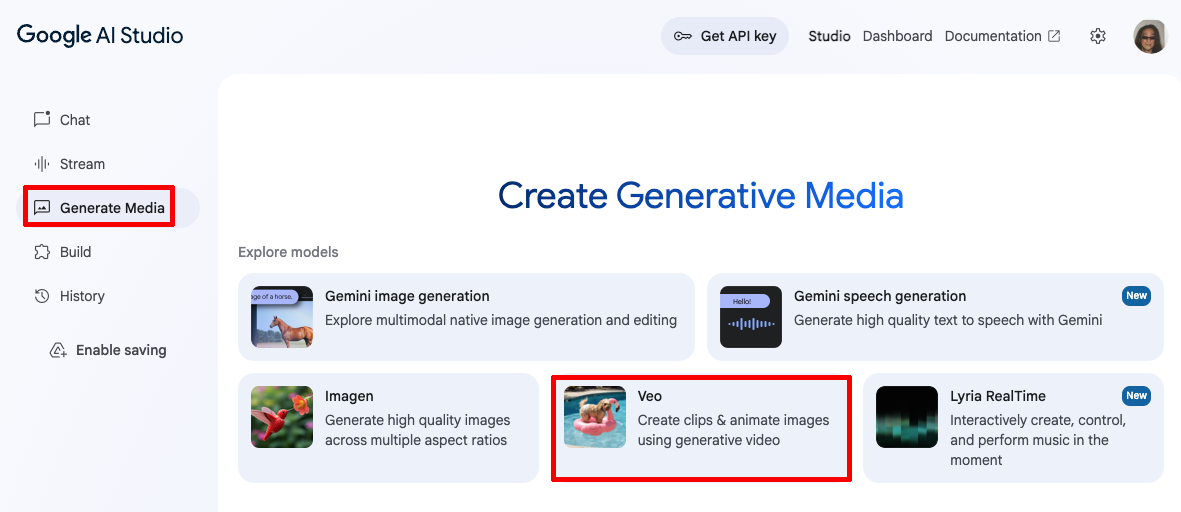This screenshot has width=1181, height=512.
Task: Click the hummingbird thumbnail for Imagen
Action: [282, 417]
